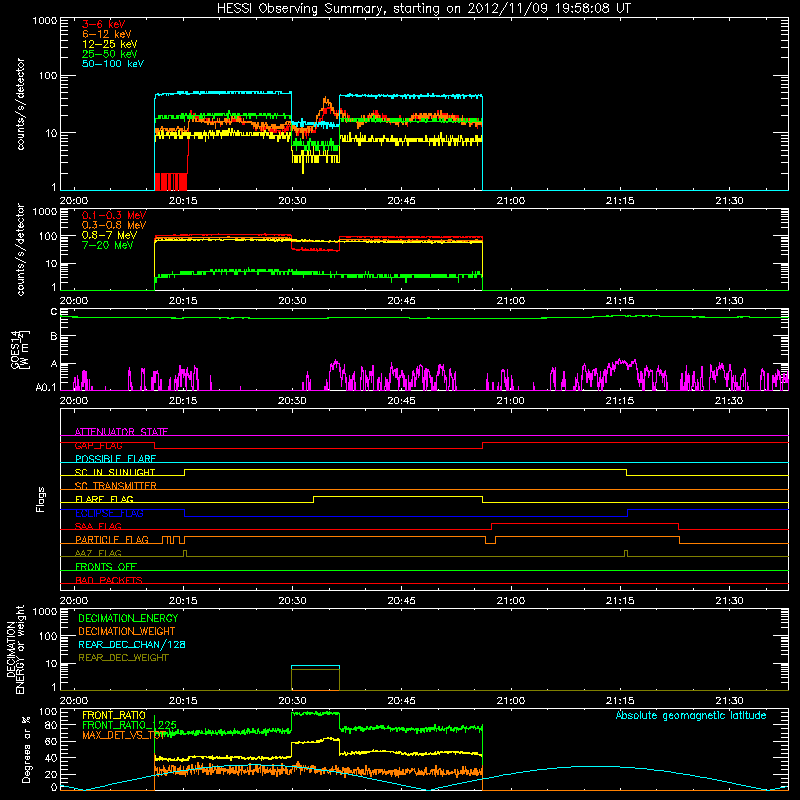Click the 21:00 tick under flags panel

pyautogui.click(x=511, y=601)
